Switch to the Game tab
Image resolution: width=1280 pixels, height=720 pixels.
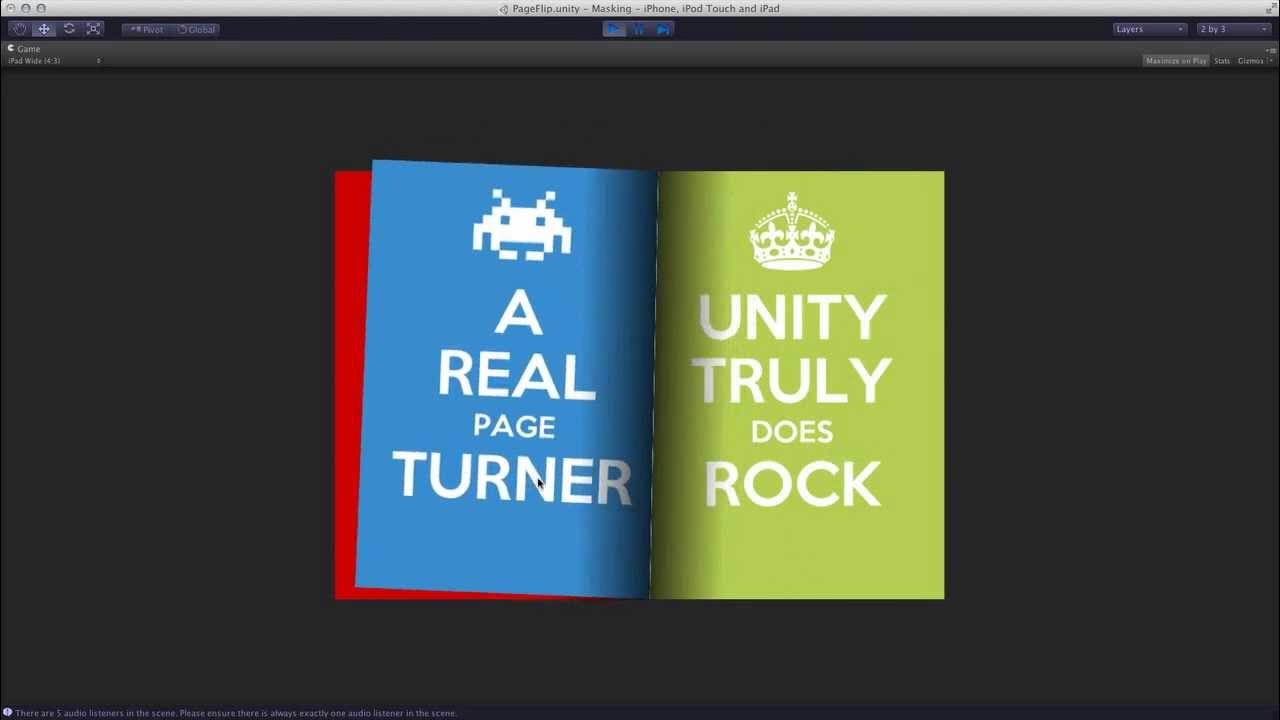[24, 48]
